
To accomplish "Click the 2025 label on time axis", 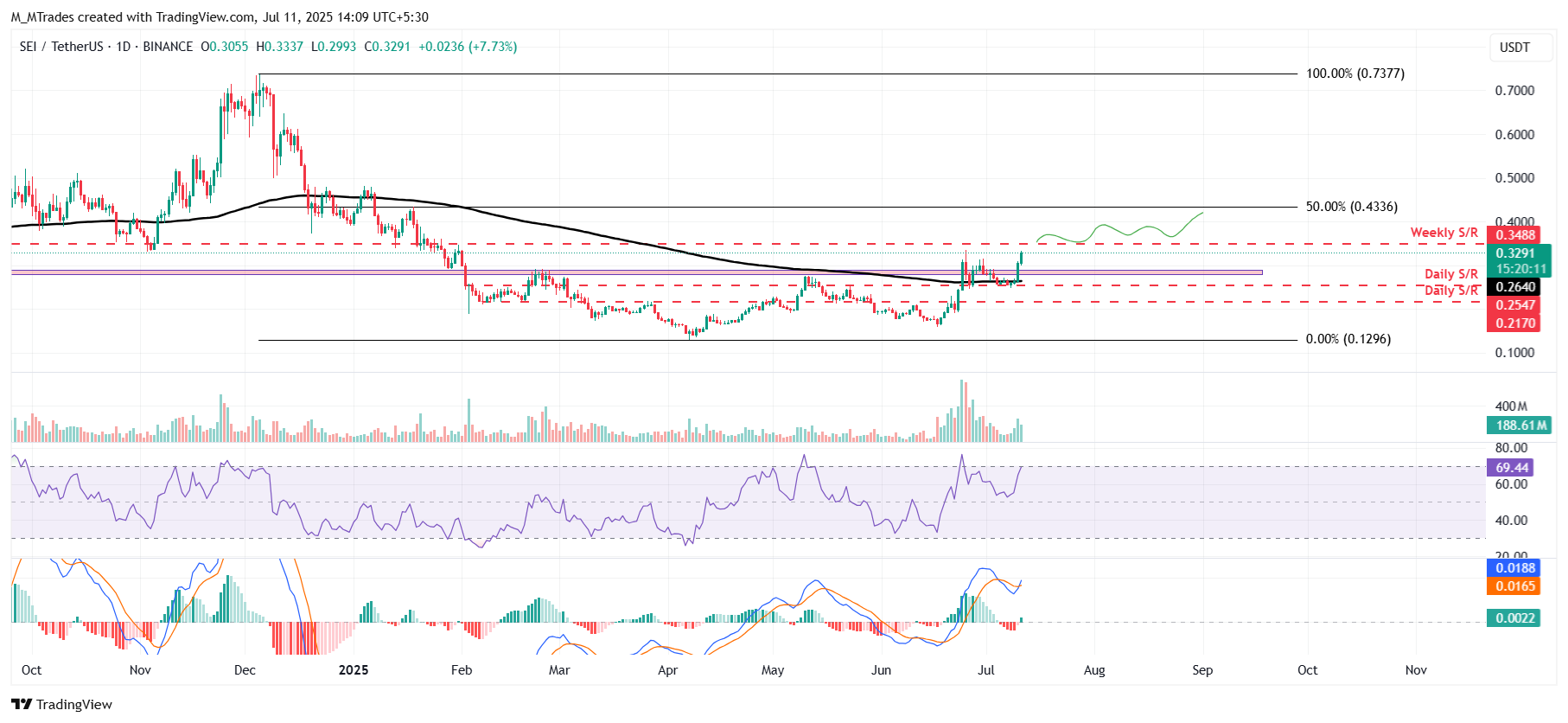I will 353,670.
